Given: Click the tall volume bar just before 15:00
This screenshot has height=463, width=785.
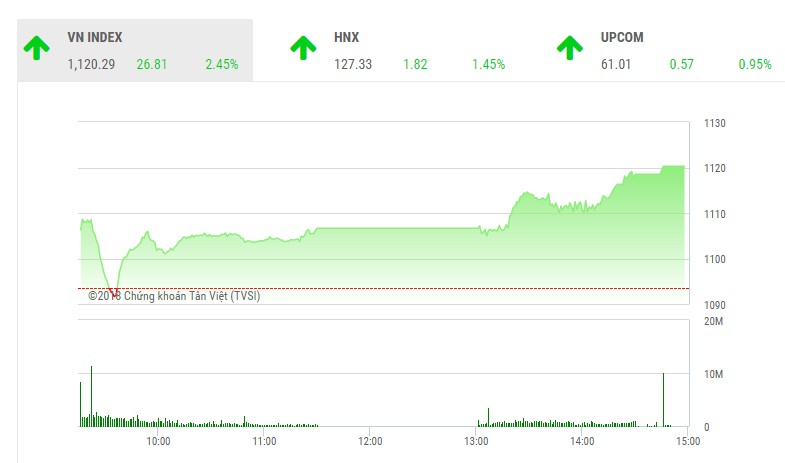Looking at the screenshot, I should (663, 400).
